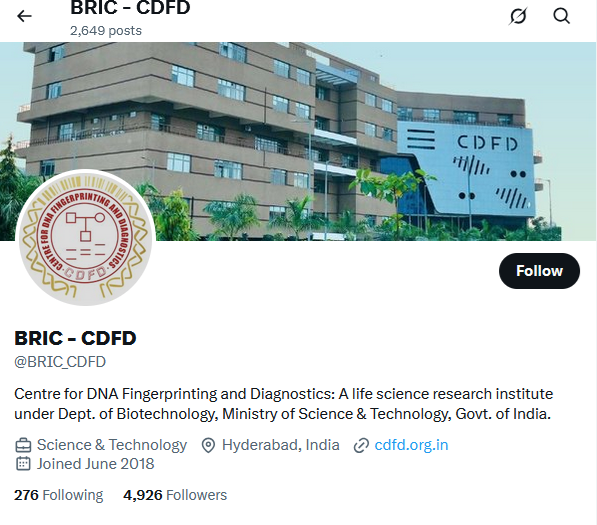
Task: Click the Hyderabad, India location text
Action: pos(281,445)
